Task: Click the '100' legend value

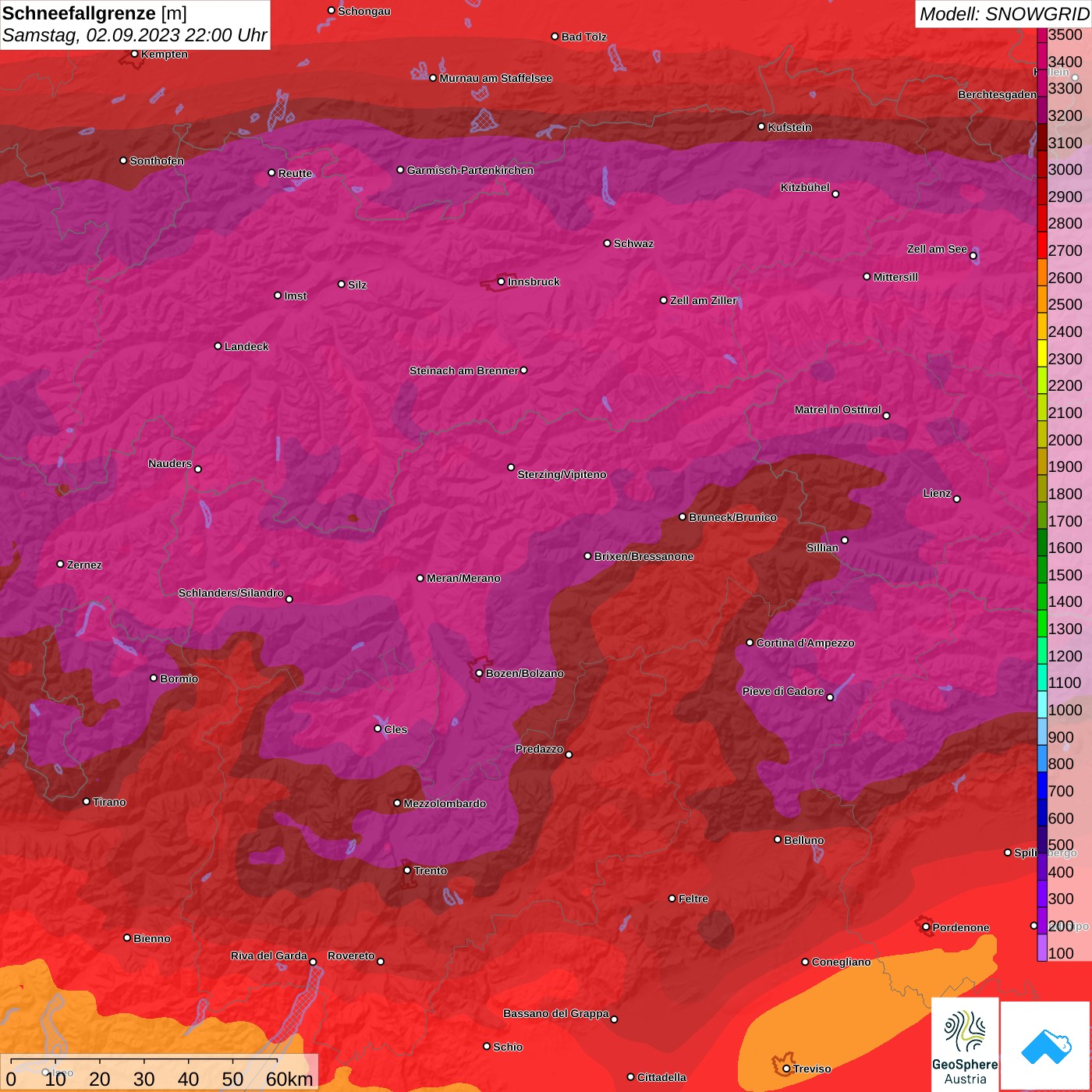Action: tap(1062, 953)
